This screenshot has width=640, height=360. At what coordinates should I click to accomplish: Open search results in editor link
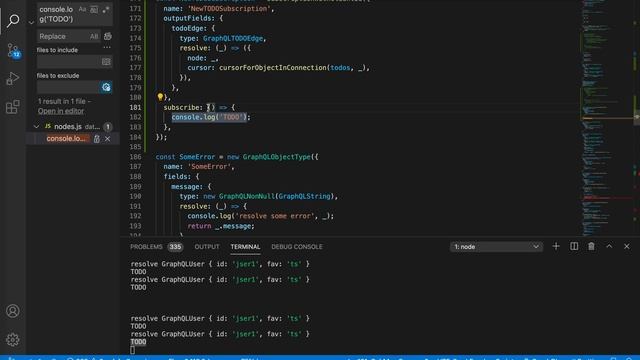point(61,111)
